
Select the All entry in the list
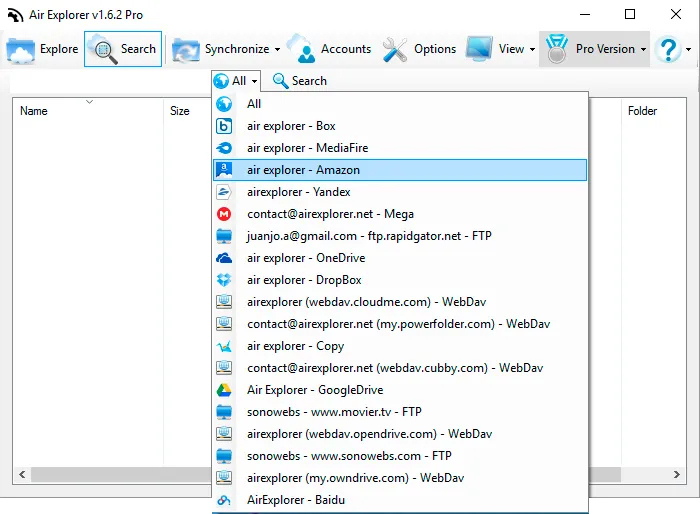pyautogui.click(x=400, y=104)
